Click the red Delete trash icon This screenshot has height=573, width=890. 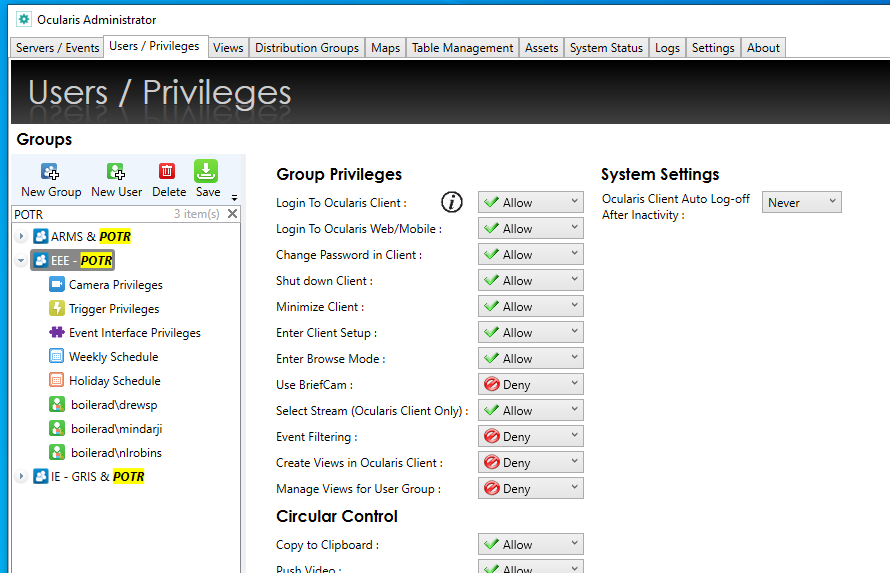[168, 172]
